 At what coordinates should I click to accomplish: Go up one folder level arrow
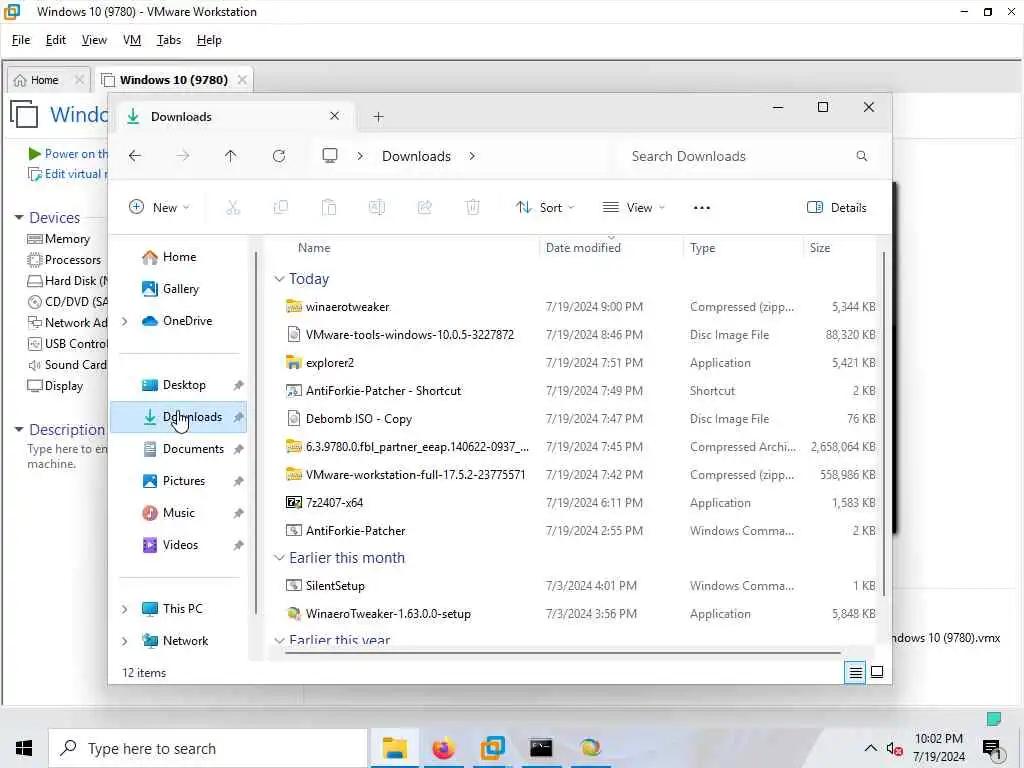pyautogui.click(x=231, y=156)
